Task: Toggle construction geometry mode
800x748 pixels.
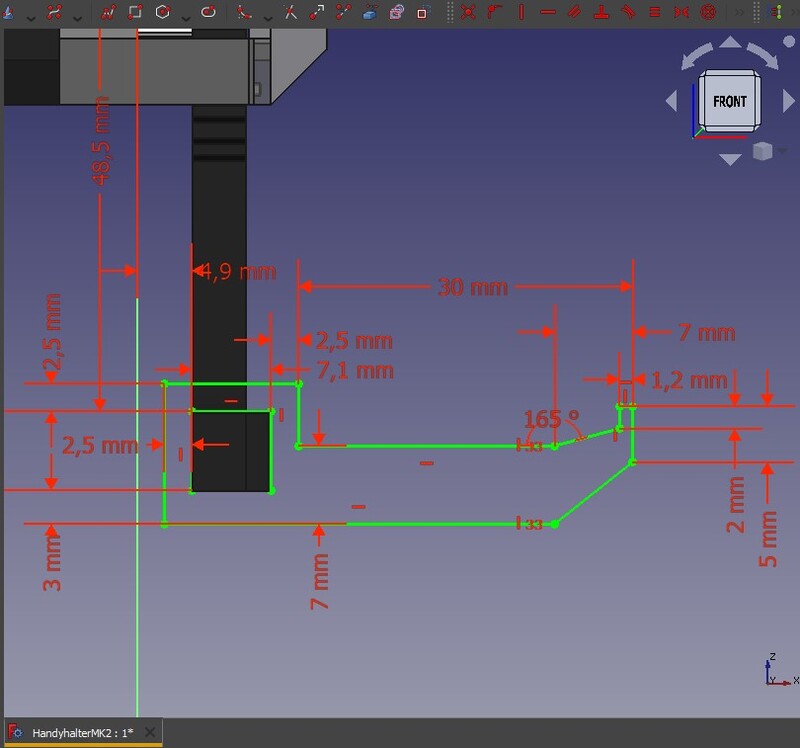Action: point(422,12)
